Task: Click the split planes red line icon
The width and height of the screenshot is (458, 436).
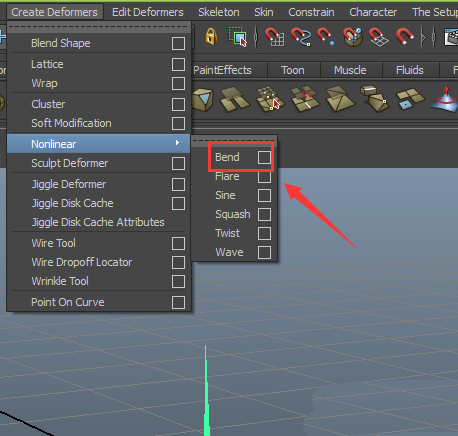Action: (x=305, y=99)
